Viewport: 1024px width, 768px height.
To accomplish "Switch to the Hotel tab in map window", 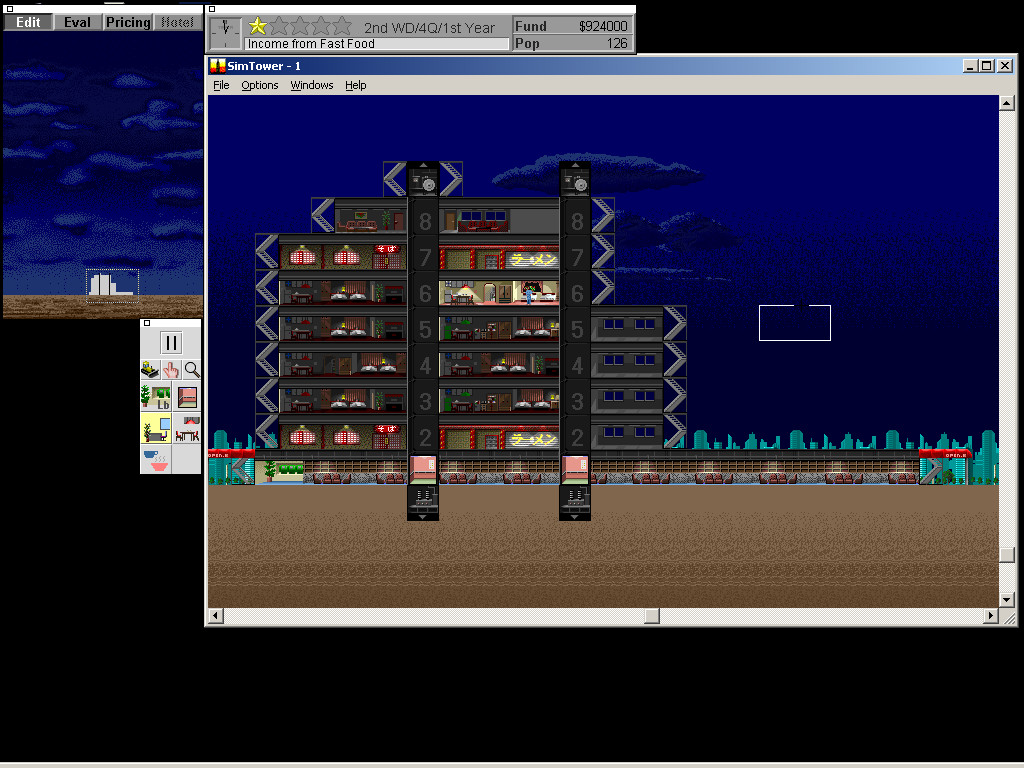I will (x=178, y=22).
